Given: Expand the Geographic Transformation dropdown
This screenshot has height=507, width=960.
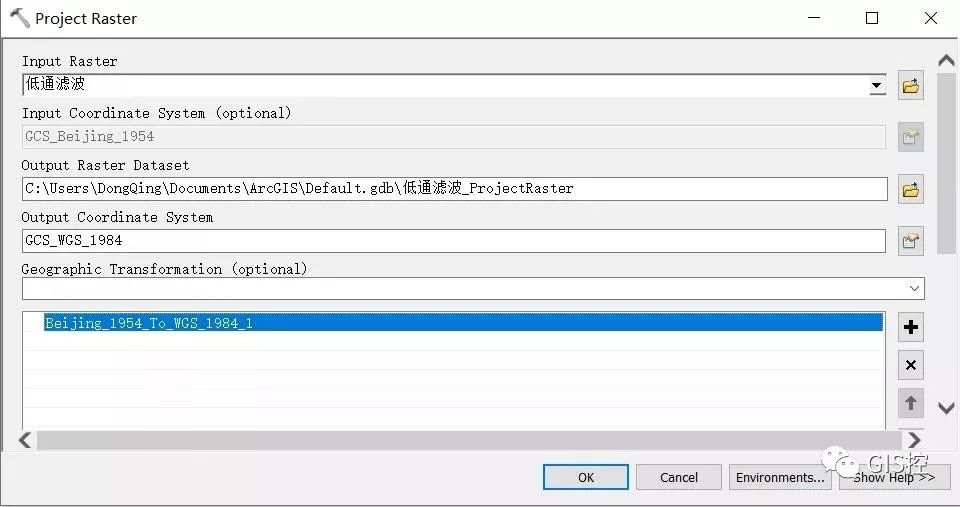Looking at the screenshot, I should point(914,288).
